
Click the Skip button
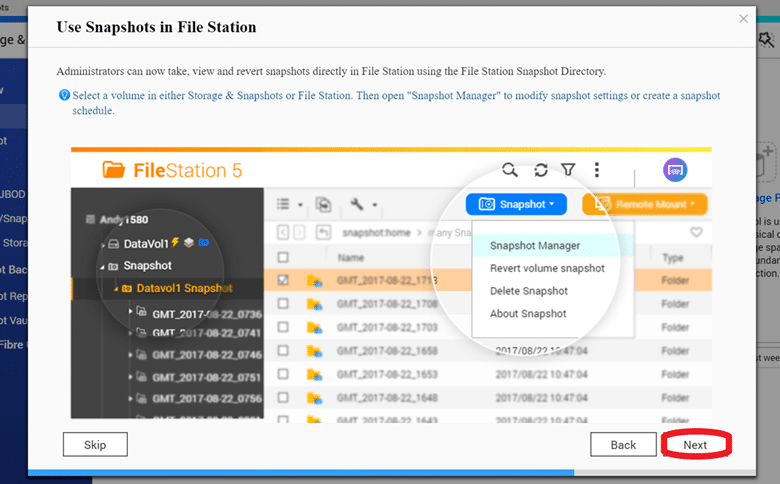[95, 444]
